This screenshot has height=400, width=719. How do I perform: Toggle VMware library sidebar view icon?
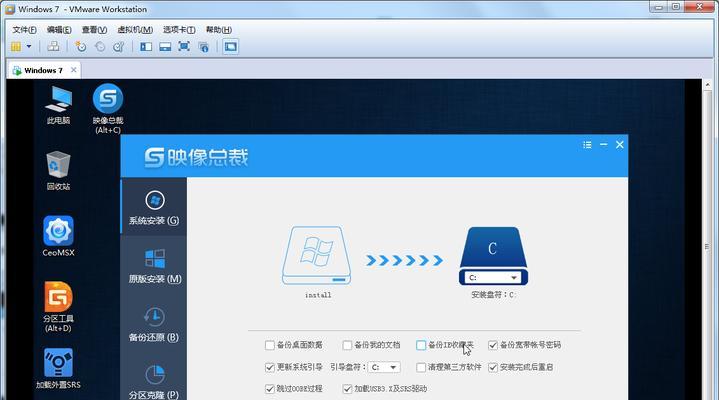[146, 46]
